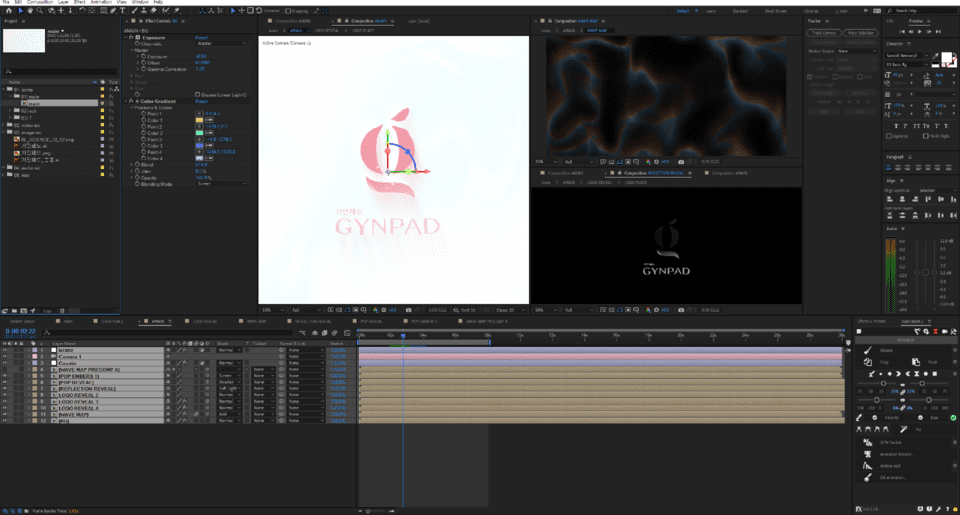This screenshot has height=515, width=960.
Task: Open 4-Color Gradient Blending Mode dropdown
Action: 221,184
